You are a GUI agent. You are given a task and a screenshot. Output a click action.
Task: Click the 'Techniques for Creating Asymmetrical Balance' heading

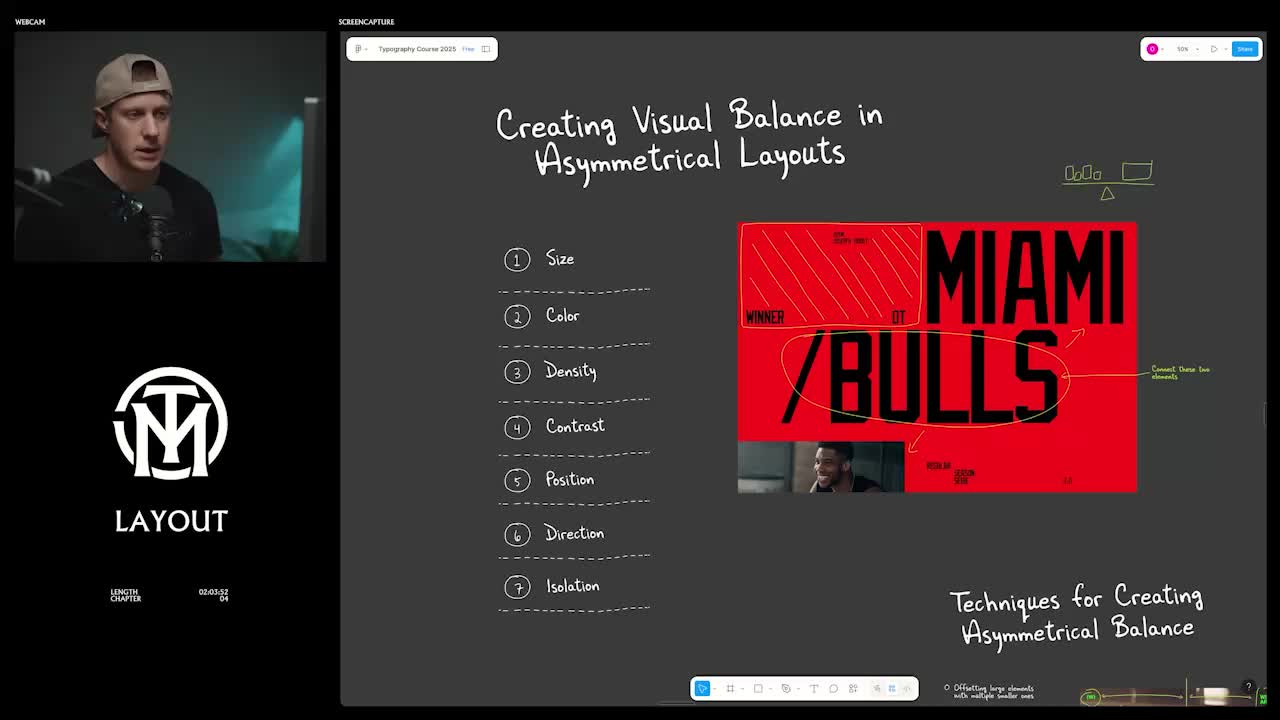click(x=1077, y=615)
